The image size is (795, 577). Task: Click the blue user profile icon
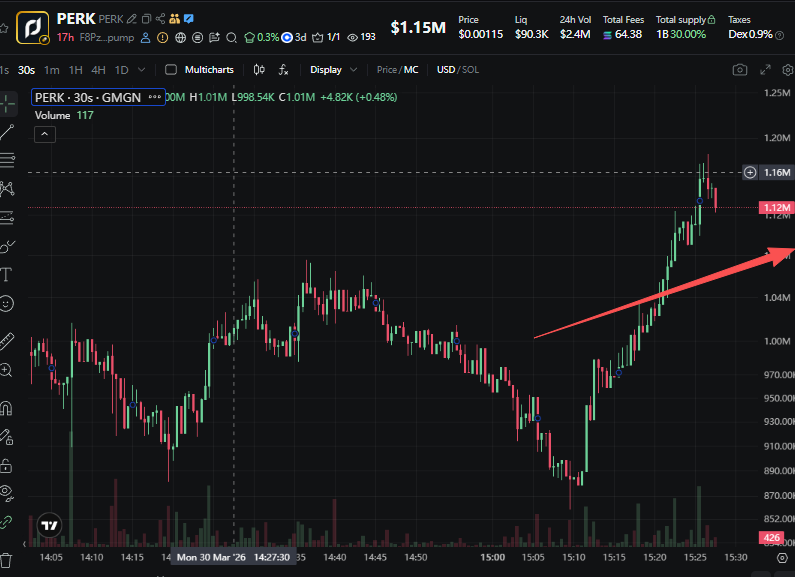(x=146, y=38)
